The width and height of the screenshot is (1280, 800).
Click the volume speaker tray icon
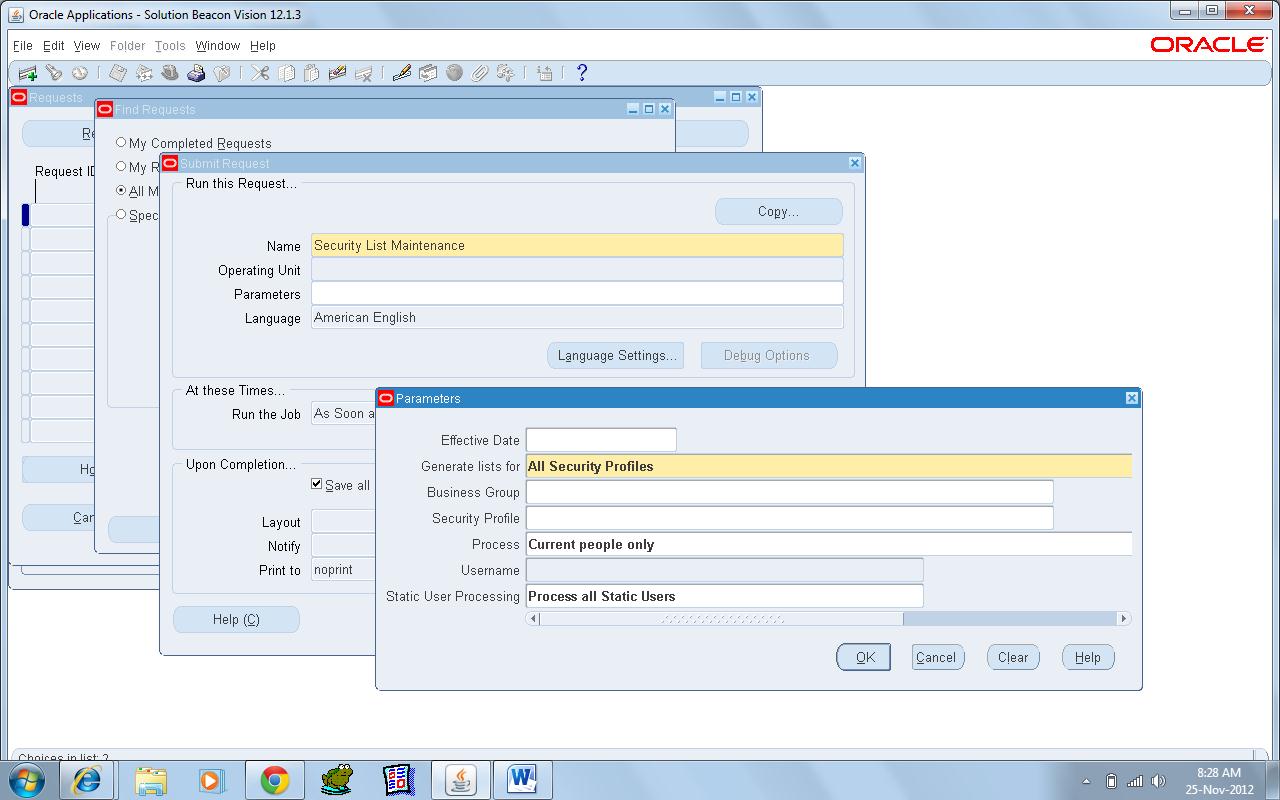tap(1159, 781)
